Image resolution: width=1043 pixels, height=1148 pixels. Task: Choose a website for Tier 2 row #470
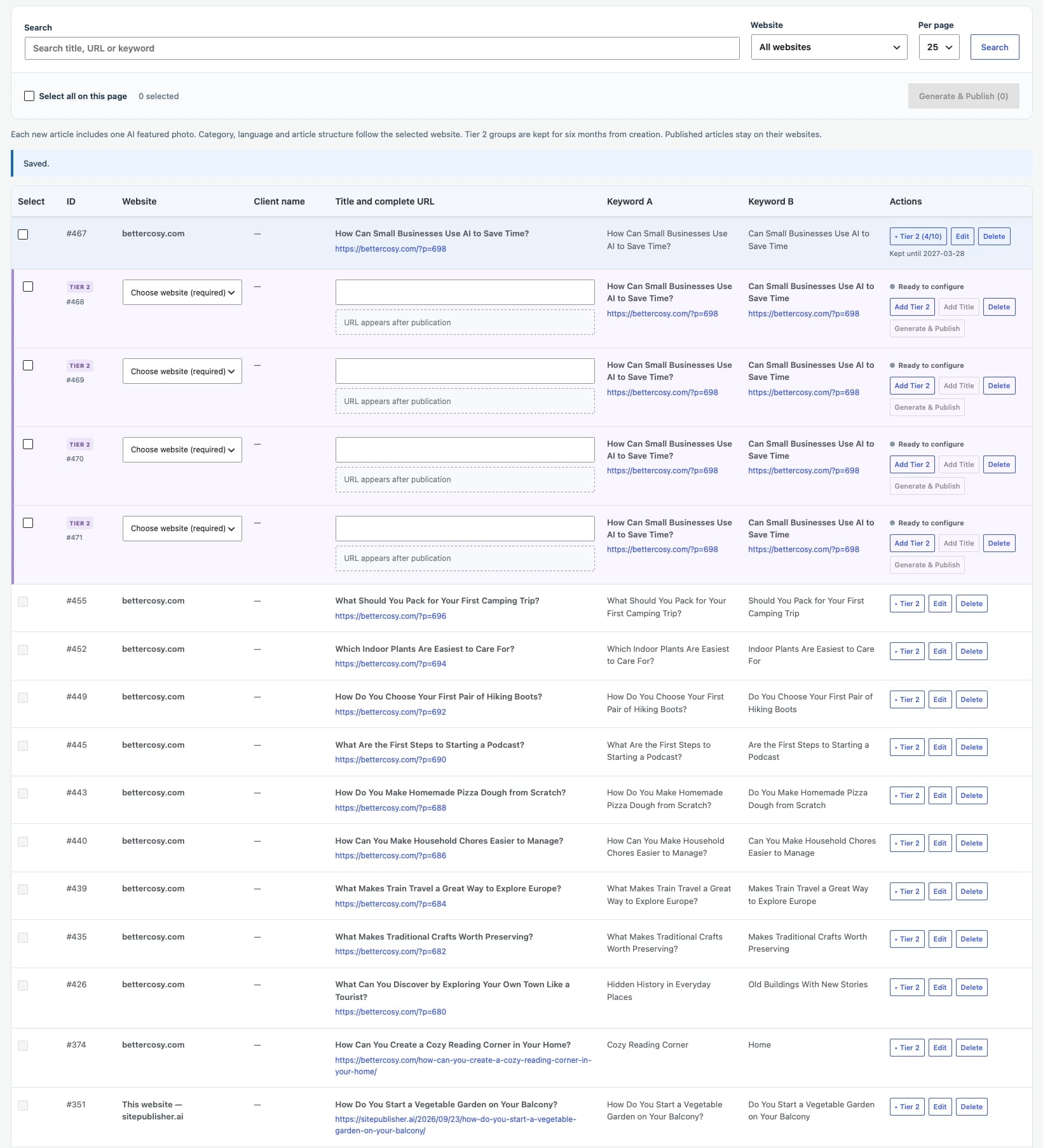click(182, 450)
